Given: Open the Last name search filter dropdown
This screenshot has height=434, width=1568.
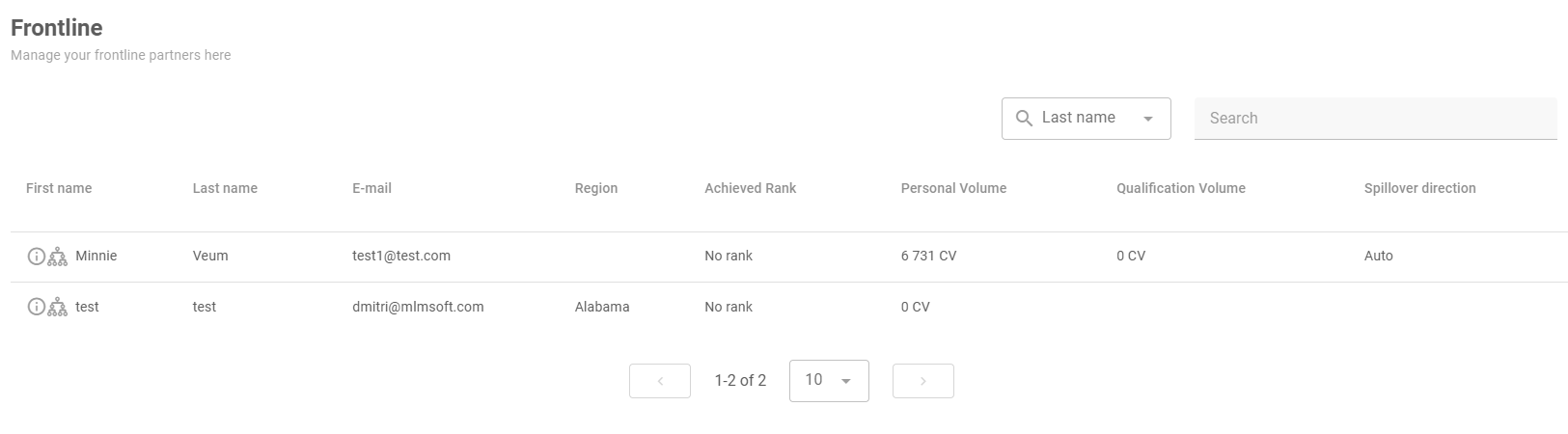Looking at the screenshot, I should tap(1147, 119).
